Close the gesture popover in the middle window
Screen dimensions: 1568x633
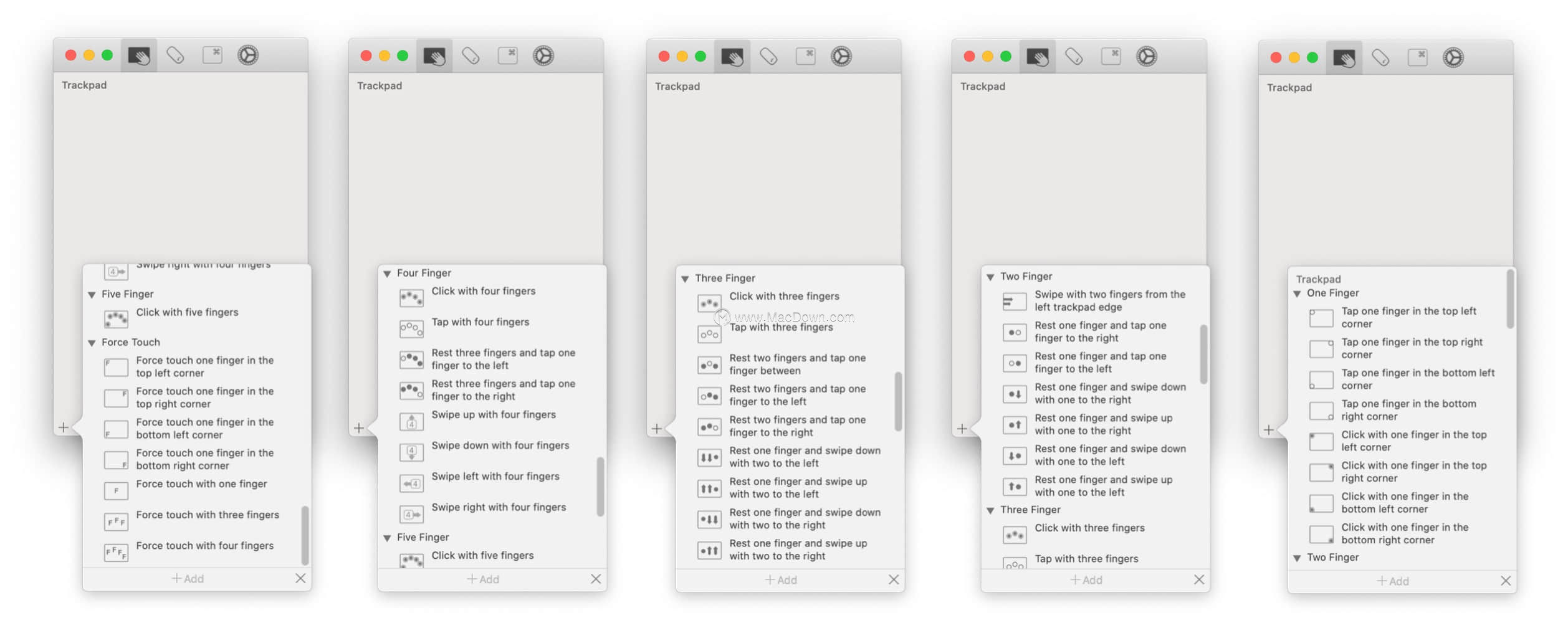point(894,580)
